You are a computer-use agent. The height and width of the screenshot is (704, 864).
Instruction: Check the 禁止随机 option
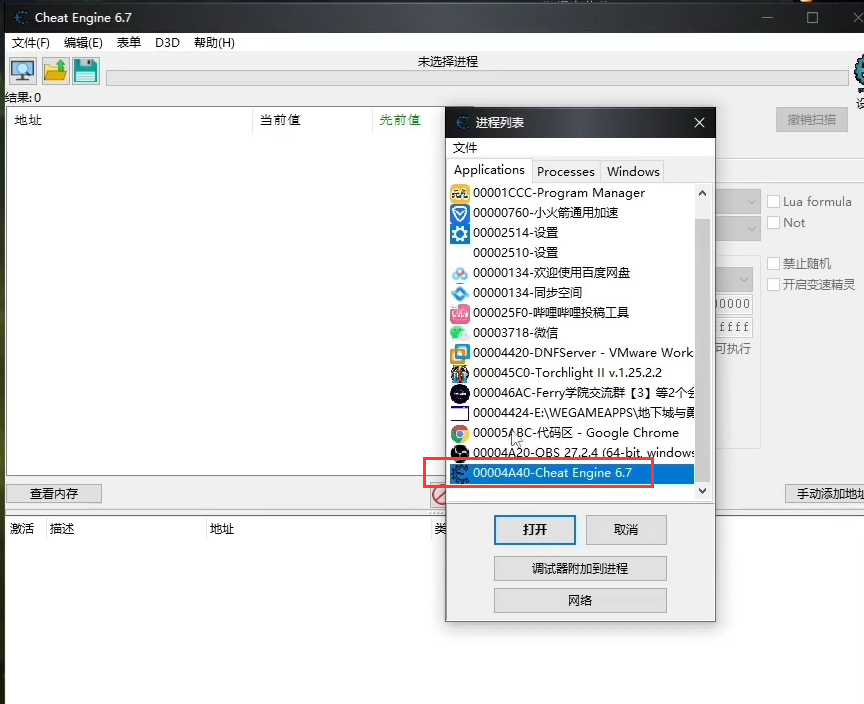pyautogui.click(x=774, y=263)
